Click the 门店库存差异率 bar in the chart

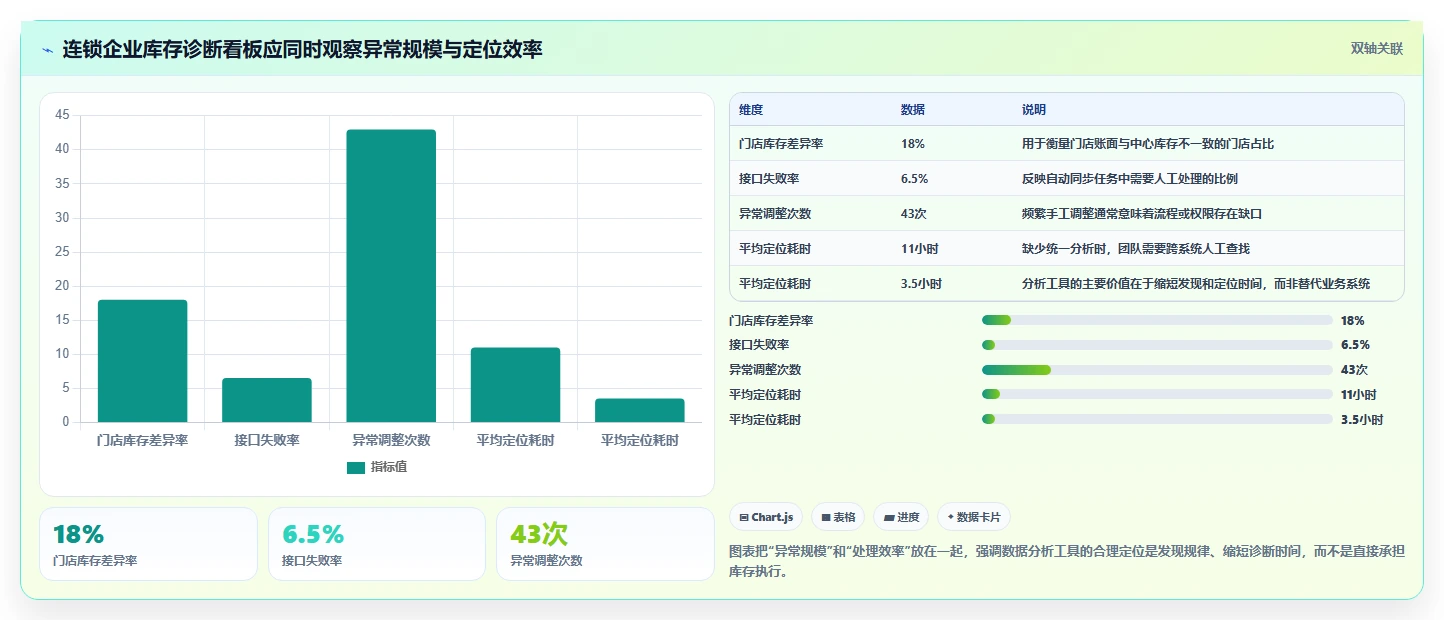point(142,361)
